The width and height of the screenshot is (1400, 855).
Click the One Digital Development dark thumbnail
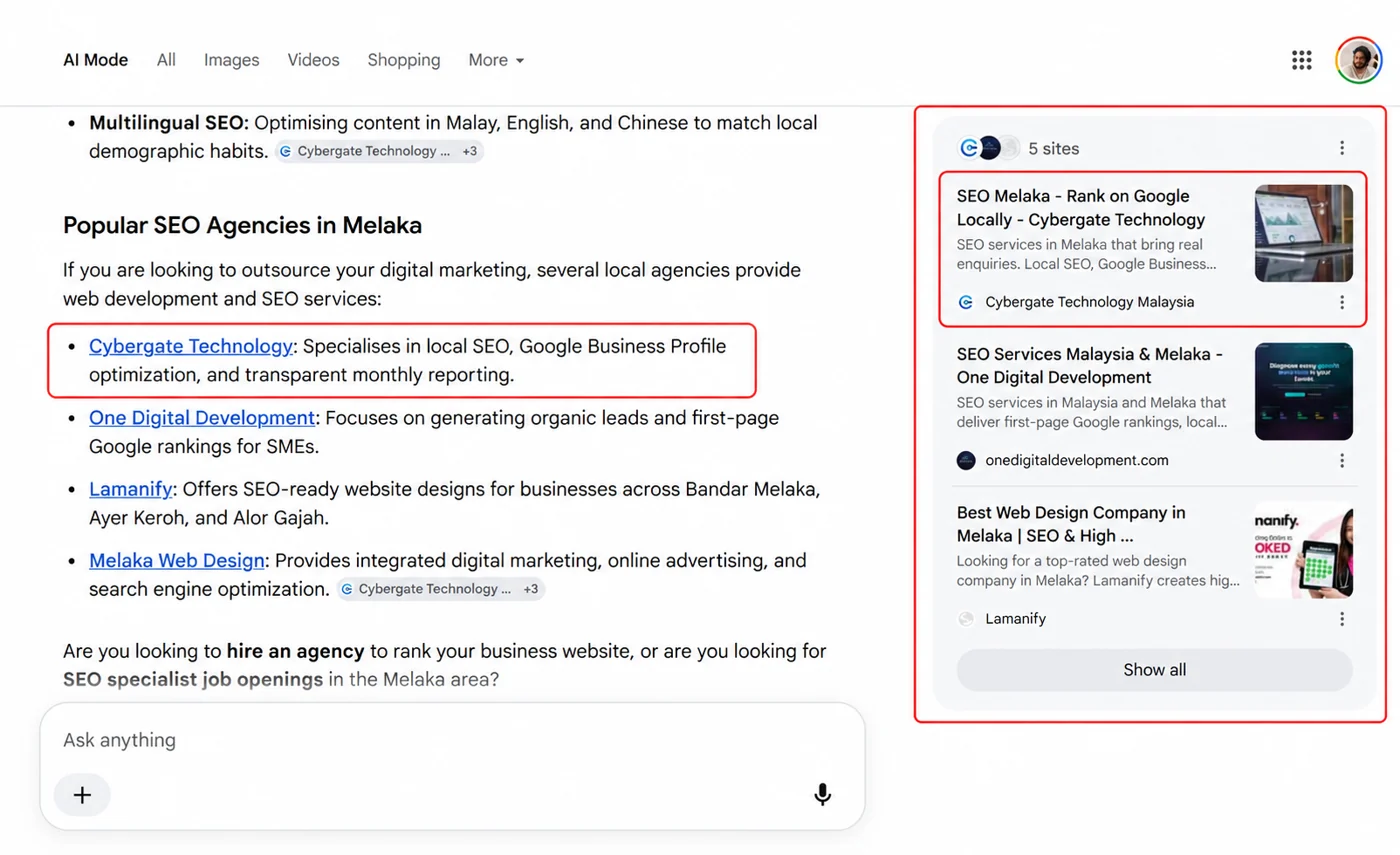(1304, 392)
